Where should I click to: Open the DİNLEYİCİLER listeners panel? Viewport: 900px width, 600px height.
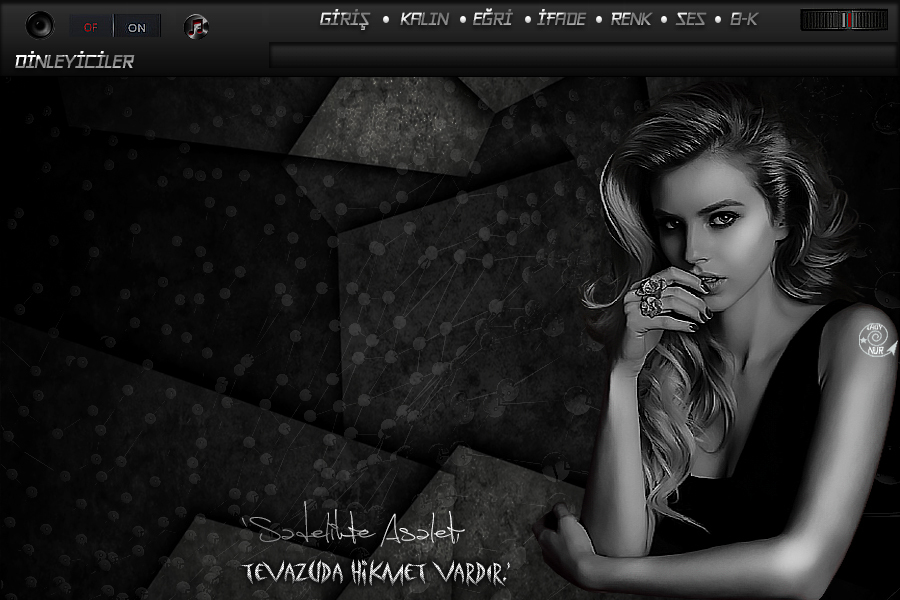pyautogui.click(x=75, y=62)
